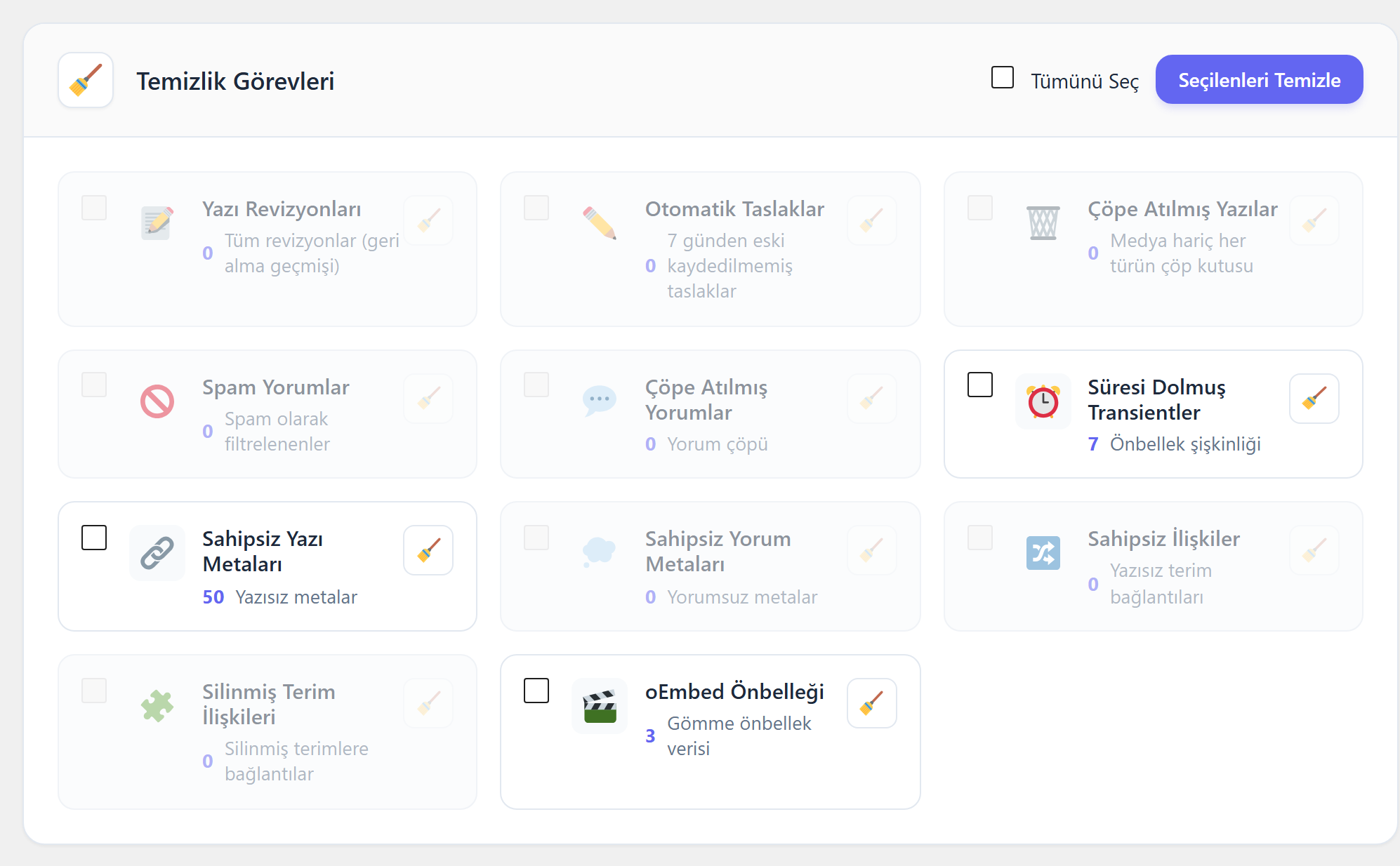1400x866 pixels.
Task: Tick the Sahipsiz Yazı Metaları checkbox
Action: point(94,538)
